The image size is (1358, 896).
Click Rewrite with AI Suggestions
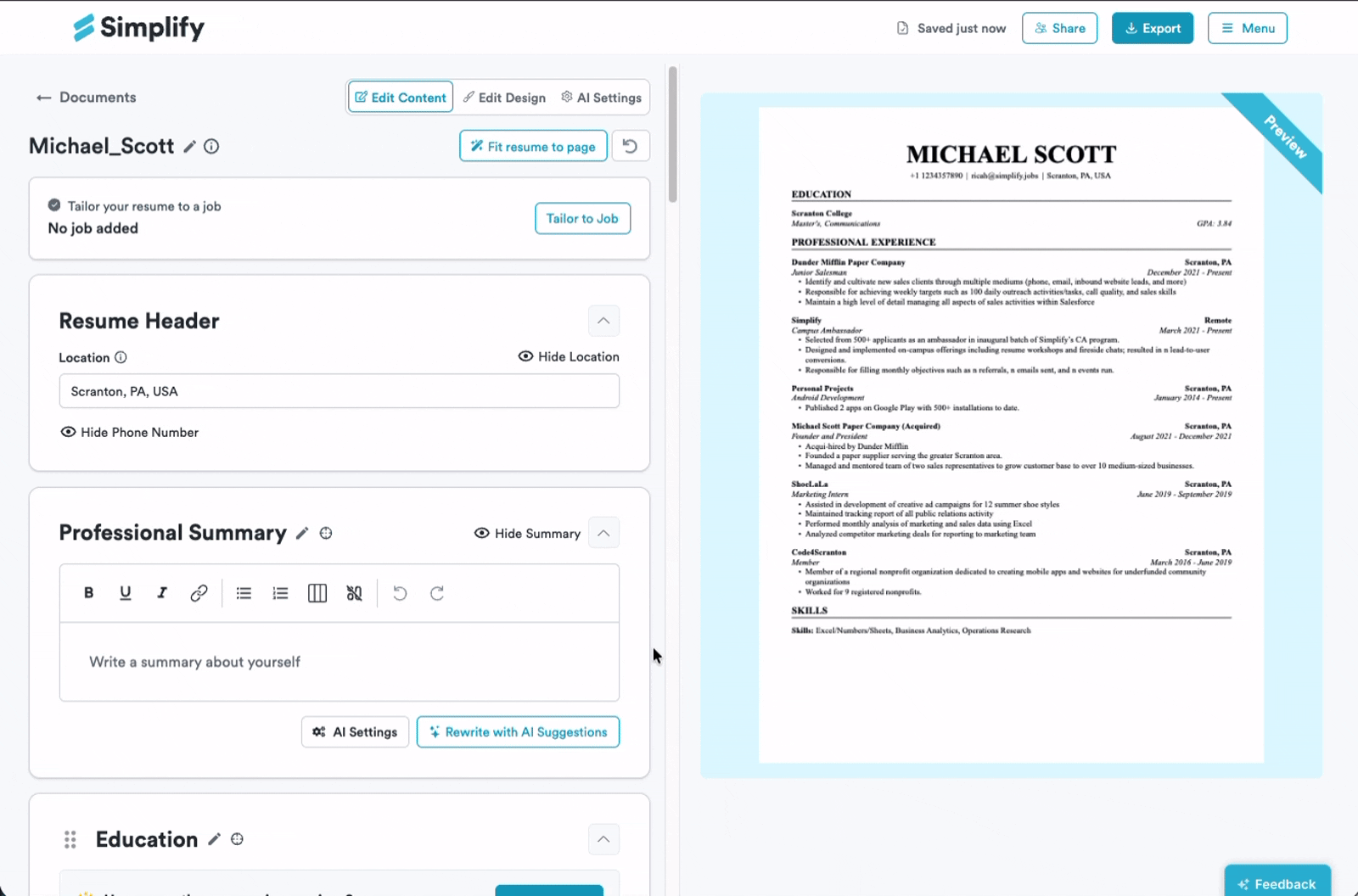point(518,731)
